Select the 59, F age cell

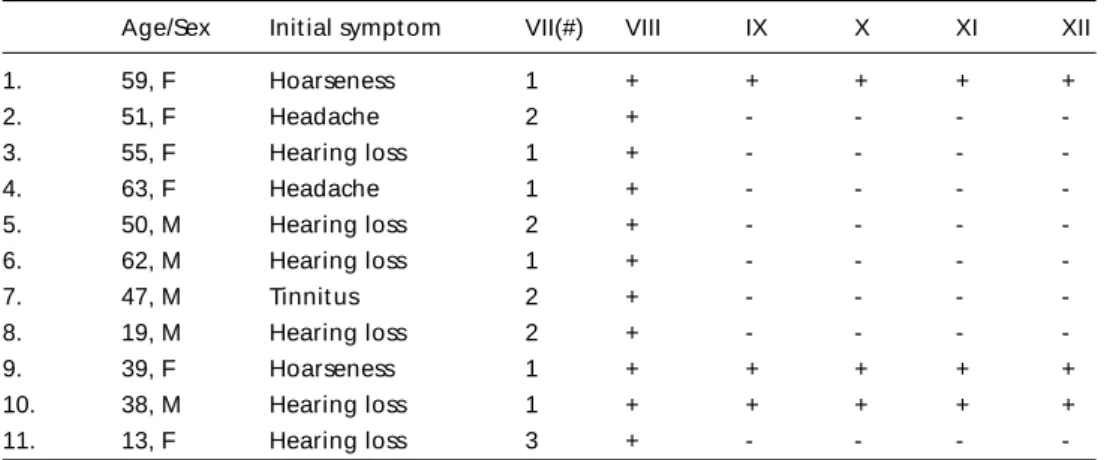coord(148,81)
